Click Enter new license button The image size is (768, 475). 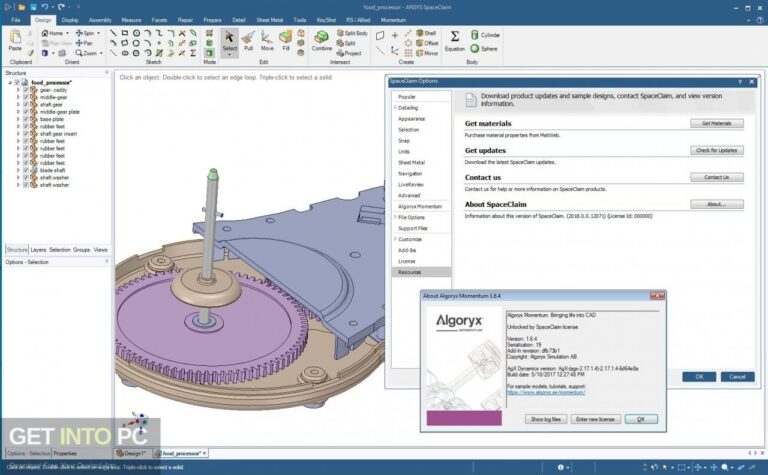coord(595,419)
